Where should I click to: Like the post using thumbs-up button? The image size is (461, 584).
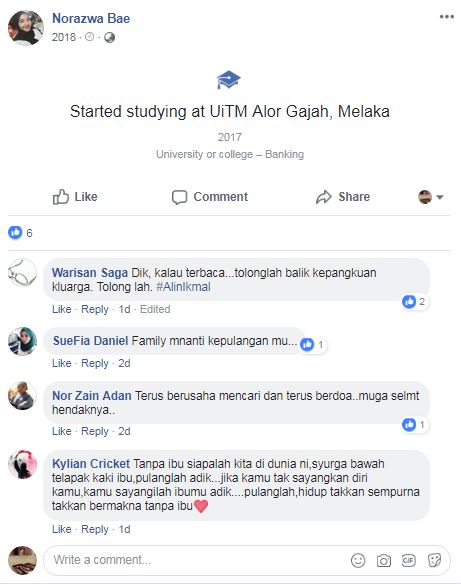coord(75,197)
